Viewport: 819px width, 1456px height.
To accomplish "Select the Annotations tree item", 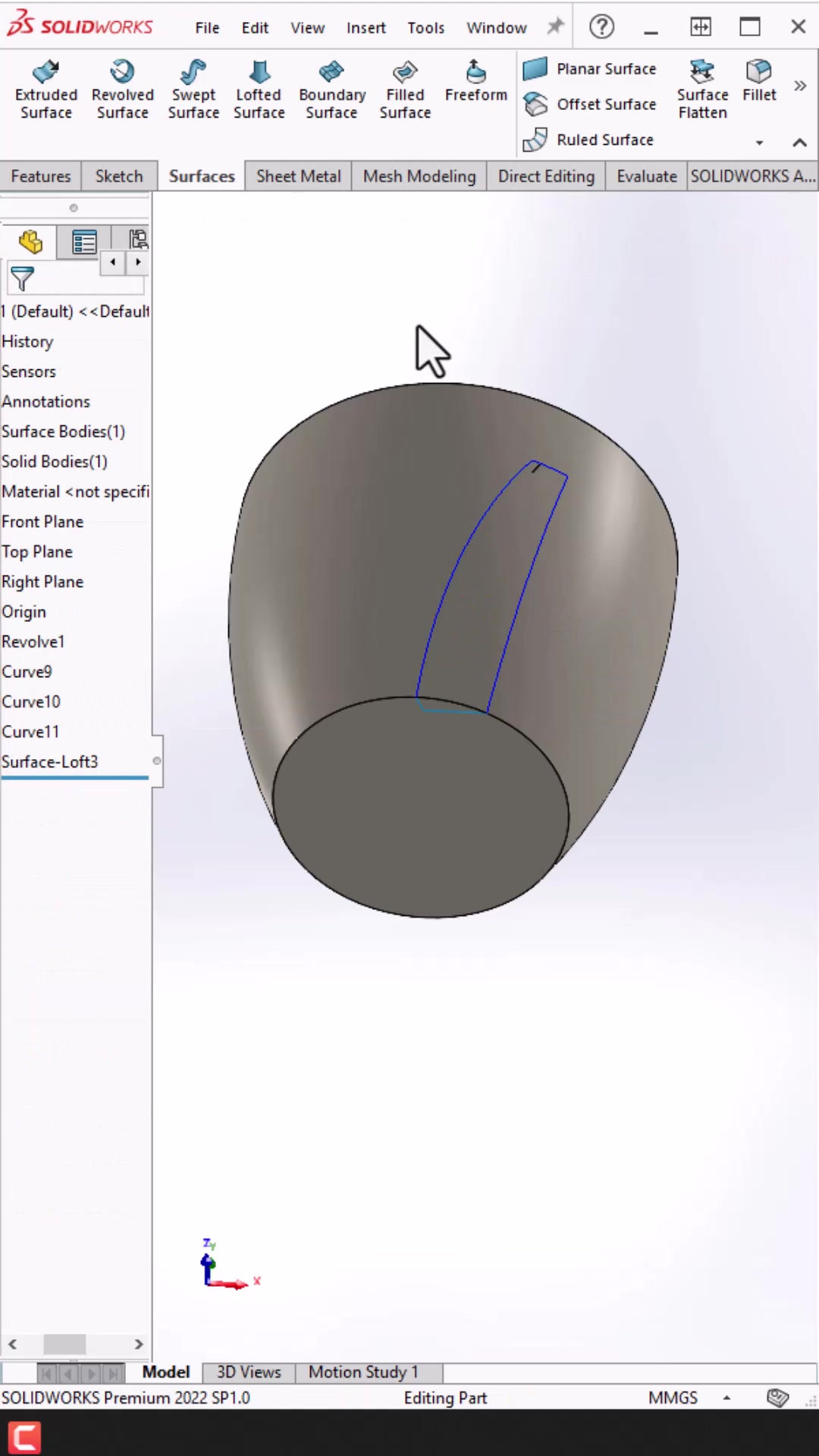I will click(45, 401).
